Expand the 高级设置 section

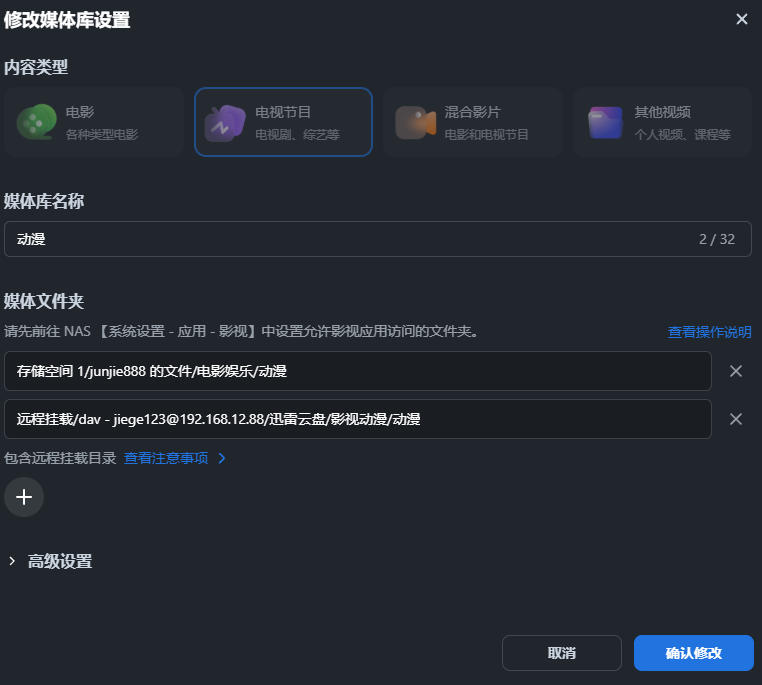pyautogui.click(x=51, y=562)
